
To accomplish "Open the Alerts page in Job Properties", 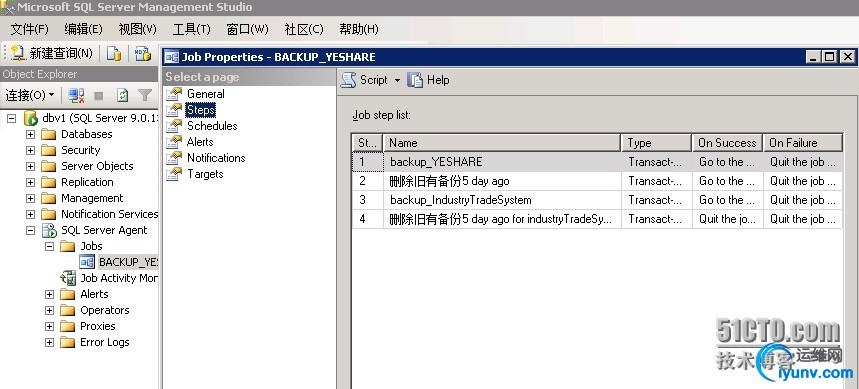I will tap(200, 142).
